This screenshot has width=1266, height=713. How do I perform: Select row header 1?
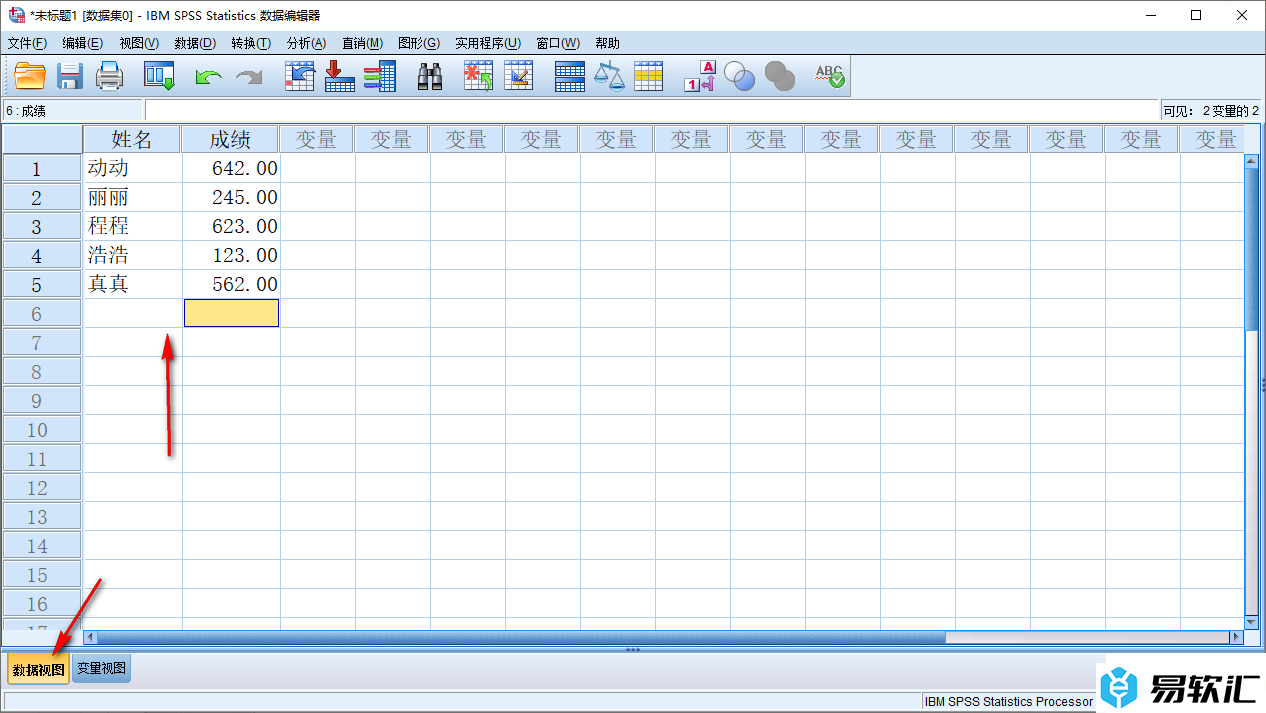[x=42, y=168]
